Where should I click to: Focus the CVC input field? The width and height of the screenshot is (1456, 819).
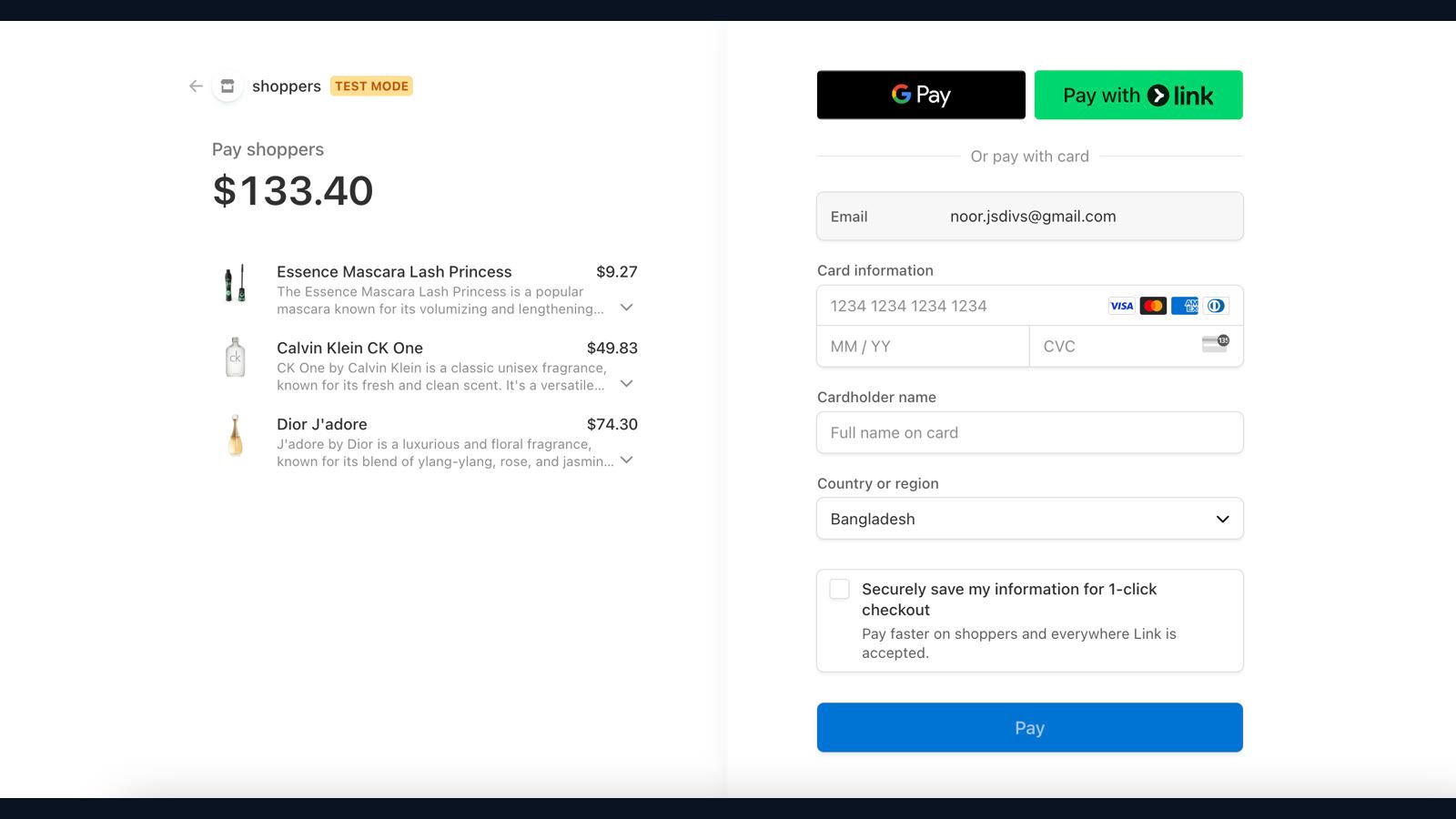coord(1137,347)
